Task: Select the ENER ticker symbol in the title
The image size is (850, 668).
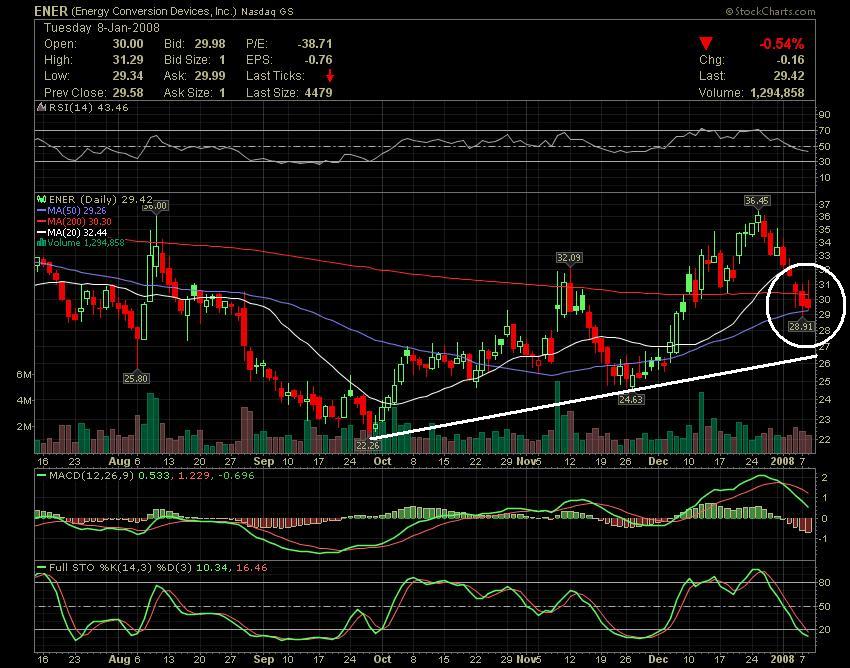Action: point(51,11)
